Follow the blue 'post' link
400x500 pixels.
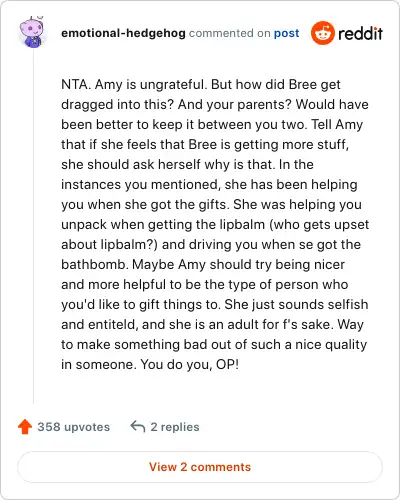click(286, 33)
